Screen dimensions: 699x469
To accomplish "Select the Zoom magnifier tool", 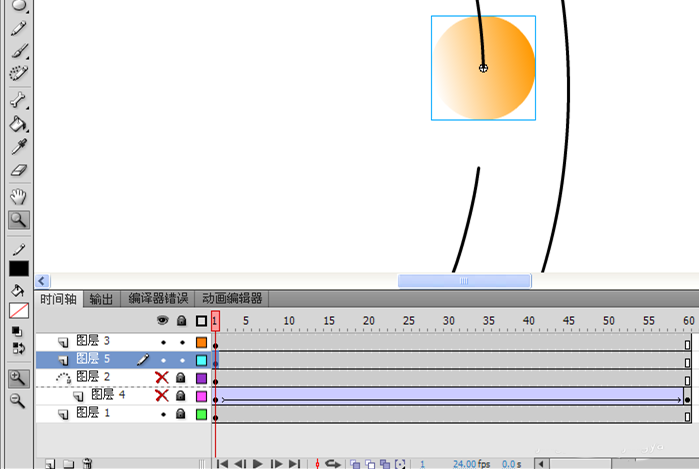I will click(x=19, y=220).
